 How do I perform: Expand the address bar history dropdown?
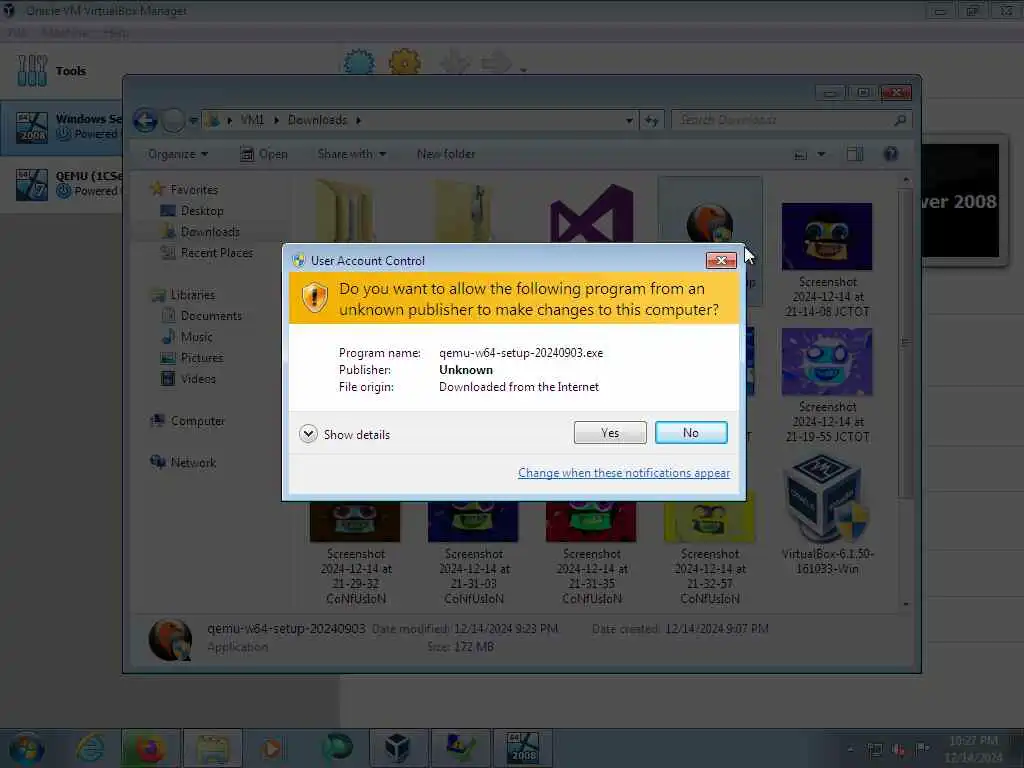(629, 120)
